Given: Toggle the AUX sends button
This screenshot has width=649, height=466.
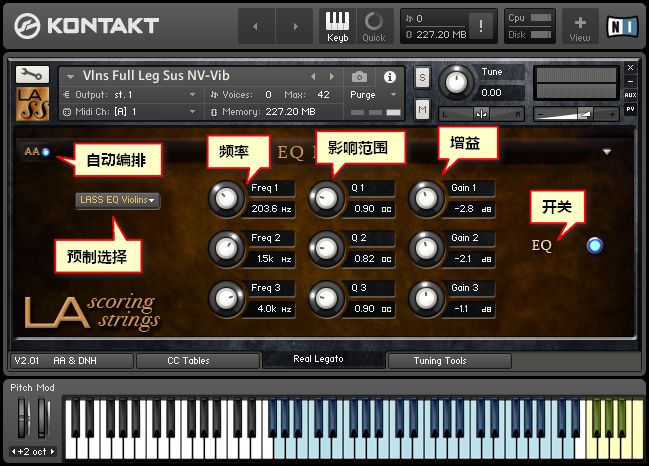Looking at the screenshot, I should [x=630, y=95].
